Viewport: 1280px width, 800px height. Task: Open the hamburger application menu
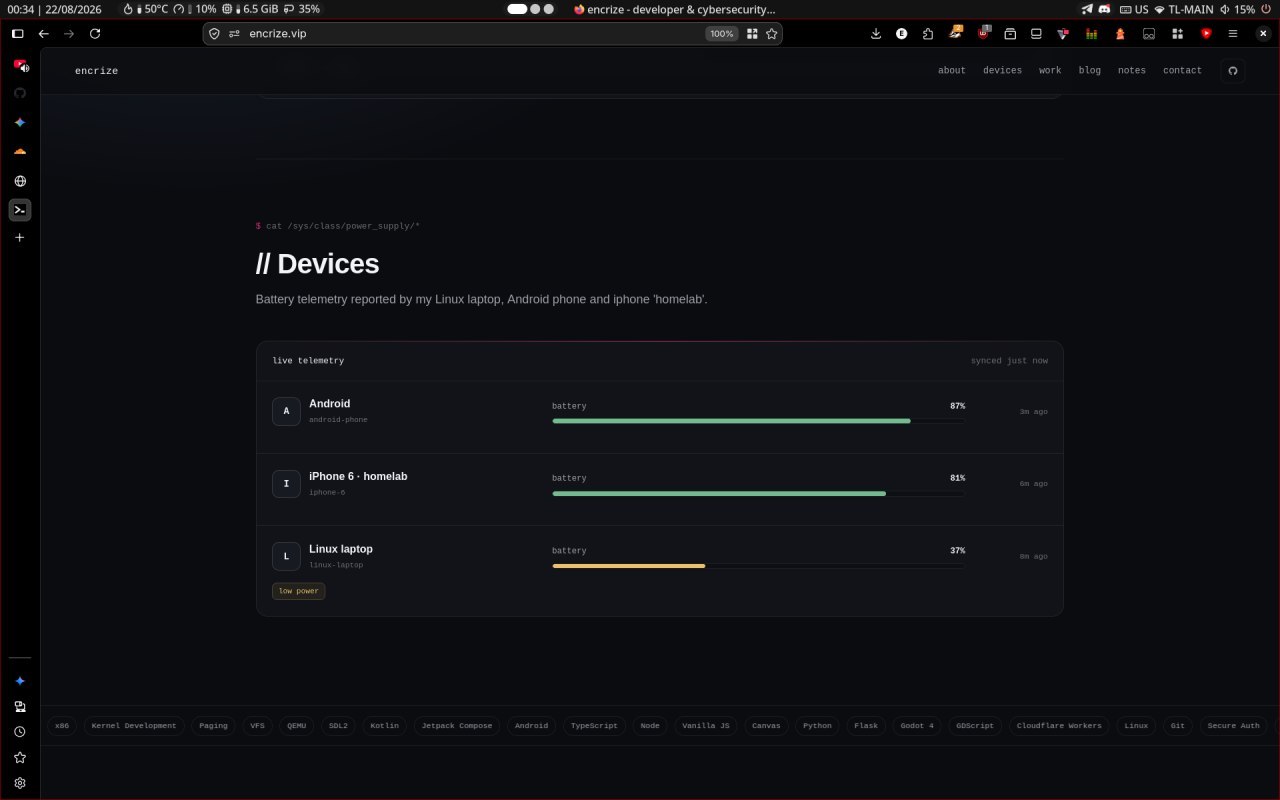click(1233, 33)
